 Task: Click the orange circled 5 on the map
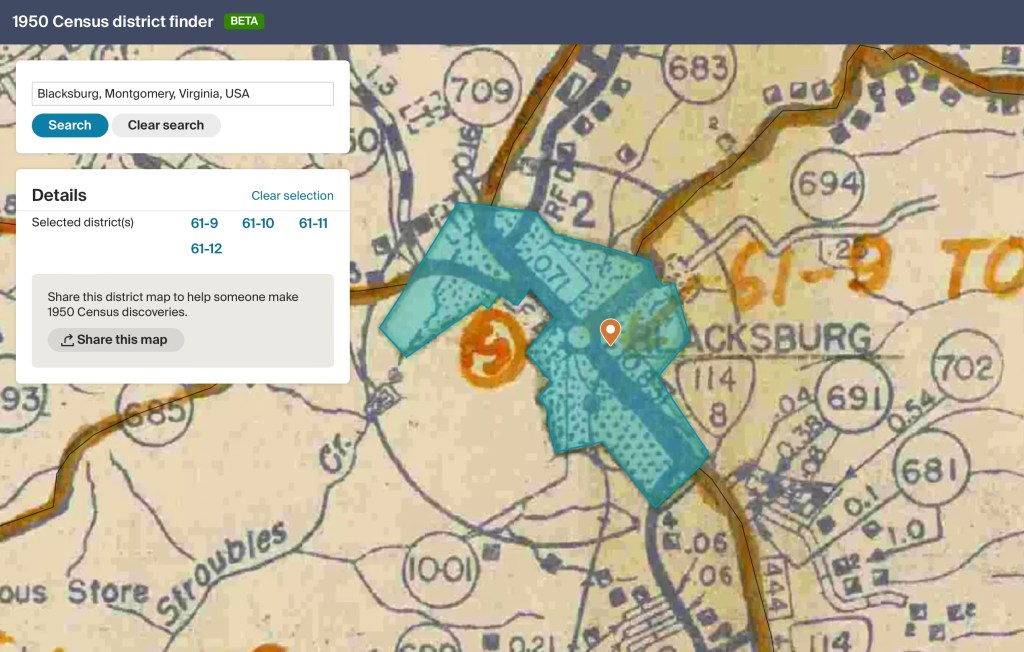492,336
